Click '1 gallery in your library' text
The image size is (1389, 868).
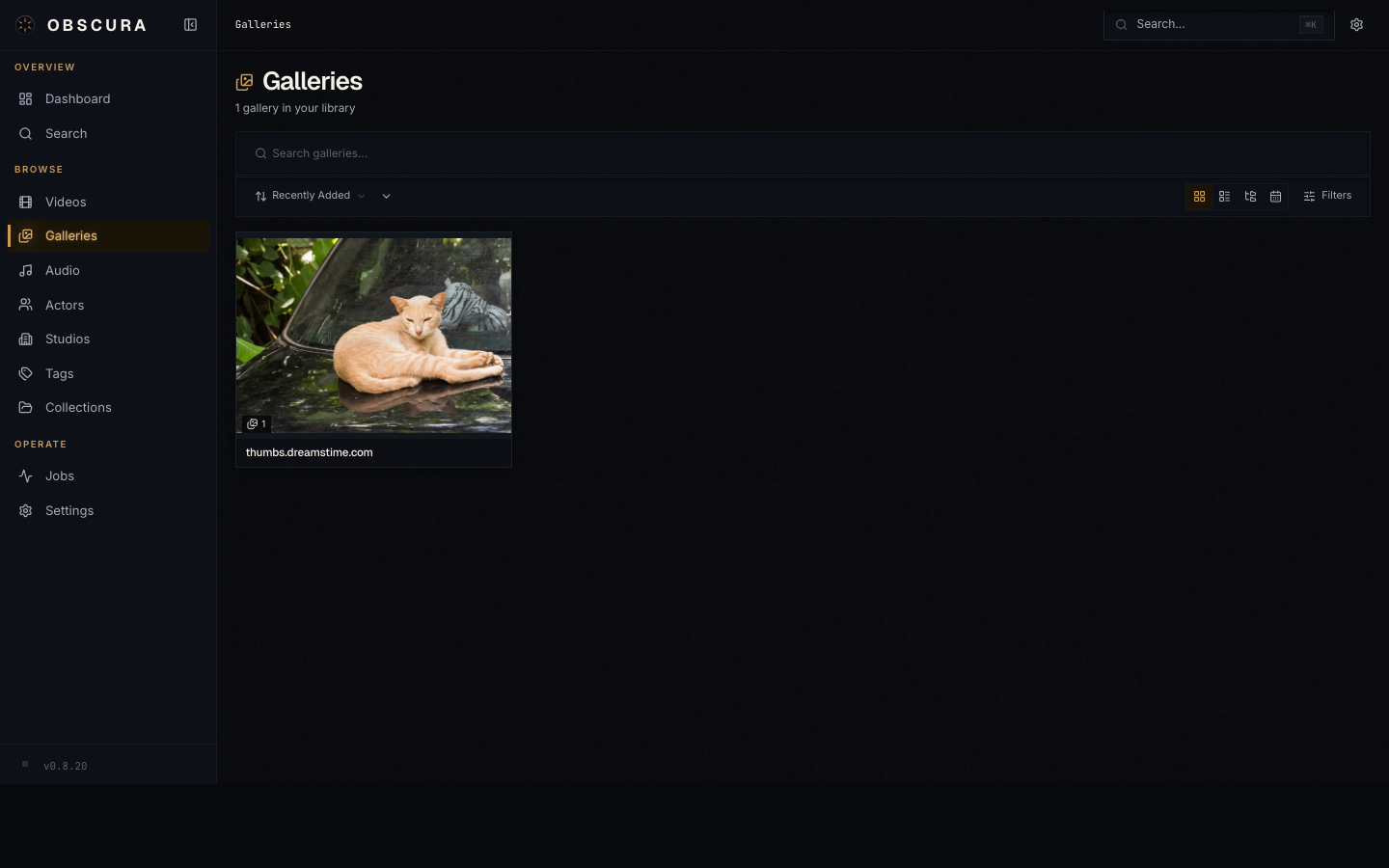point(295,108)
